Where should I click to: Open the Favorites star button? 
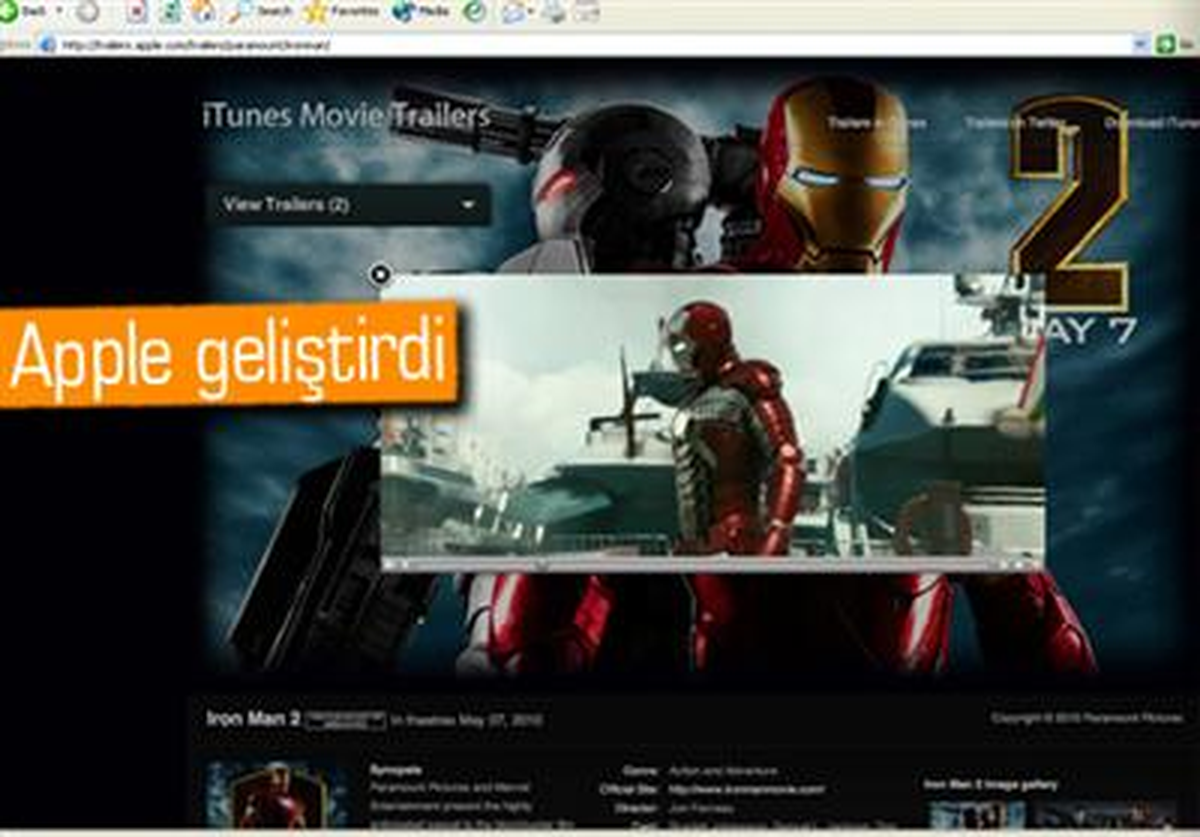tap(341, 11)
